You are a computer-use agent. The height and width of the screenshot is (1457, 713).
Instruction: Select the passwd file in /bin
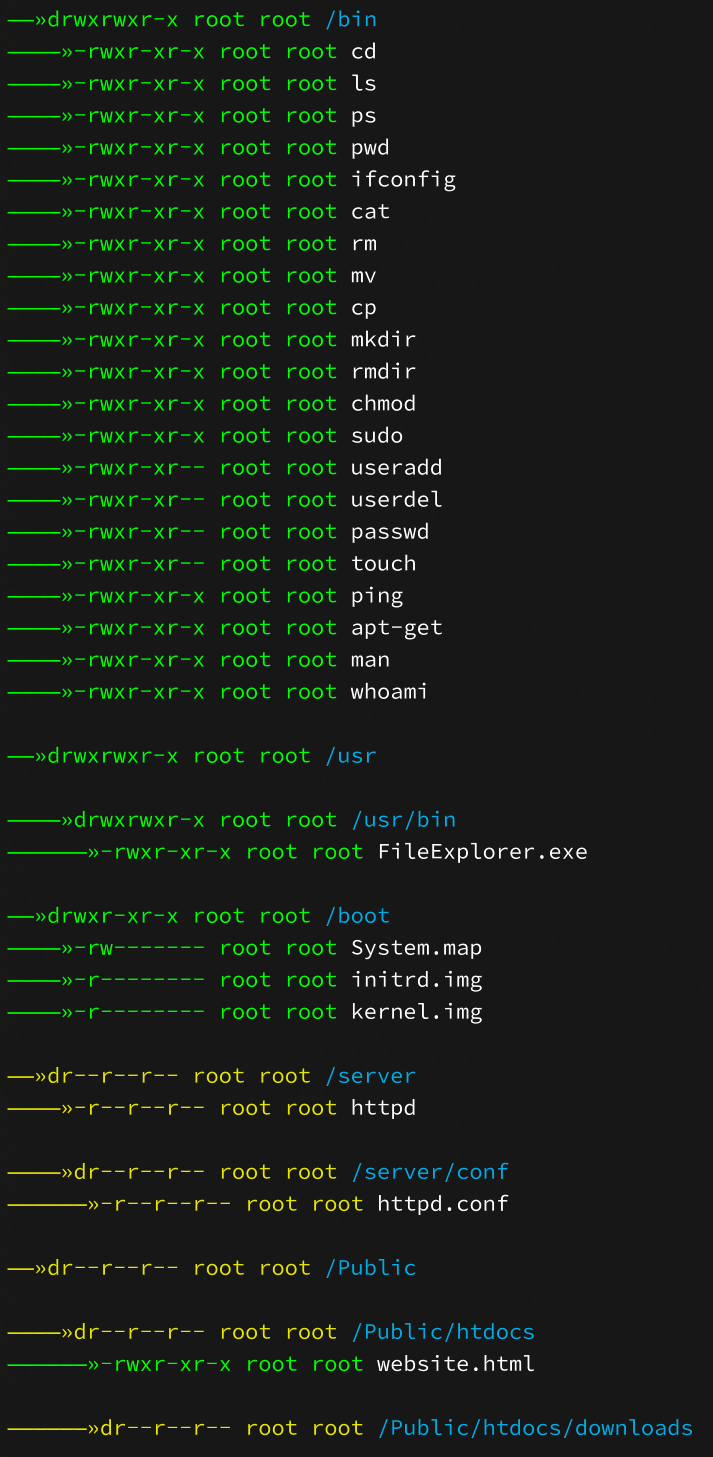(390, 532)
